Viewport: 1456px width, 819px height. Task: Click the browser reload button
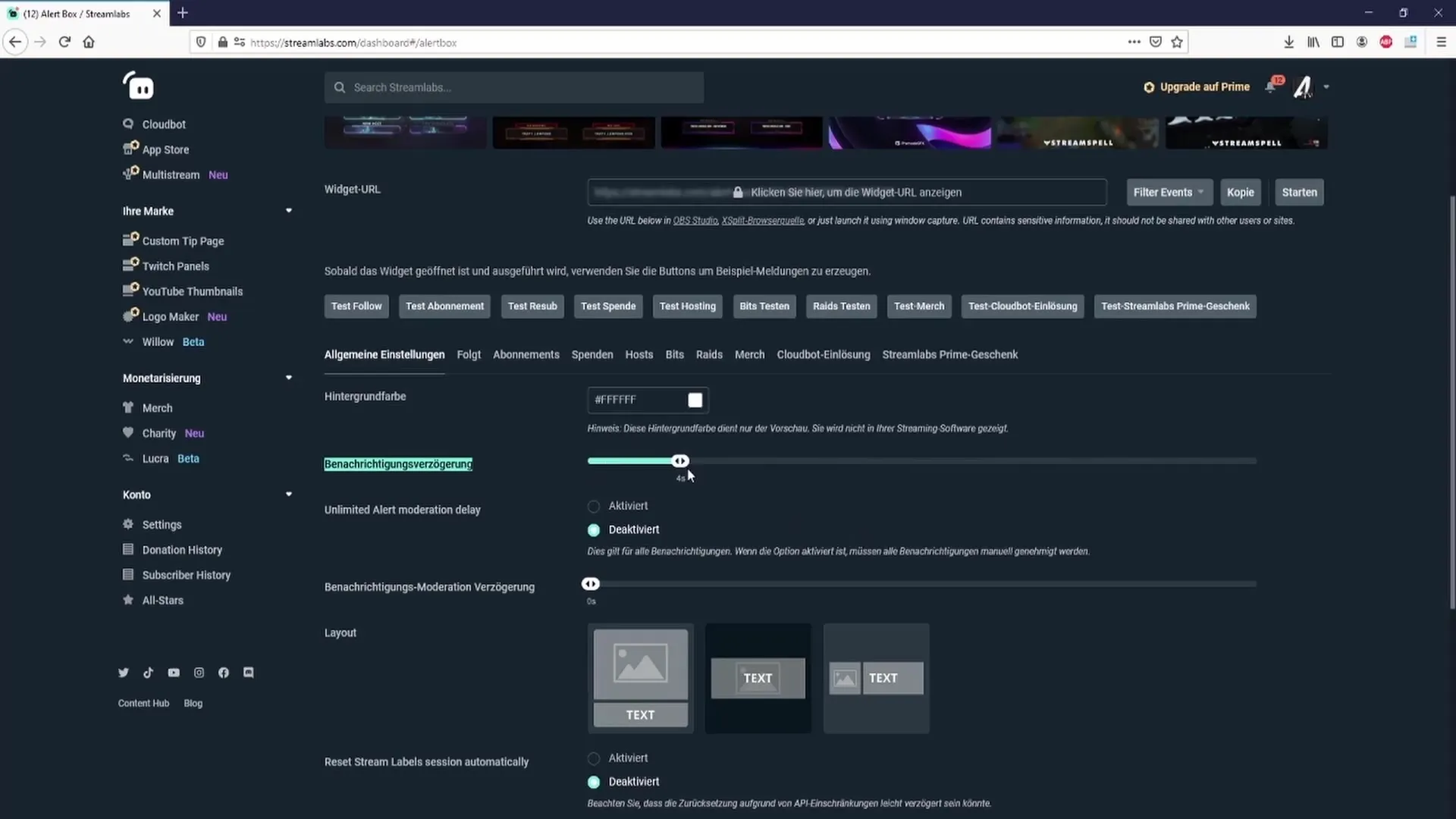64,42
